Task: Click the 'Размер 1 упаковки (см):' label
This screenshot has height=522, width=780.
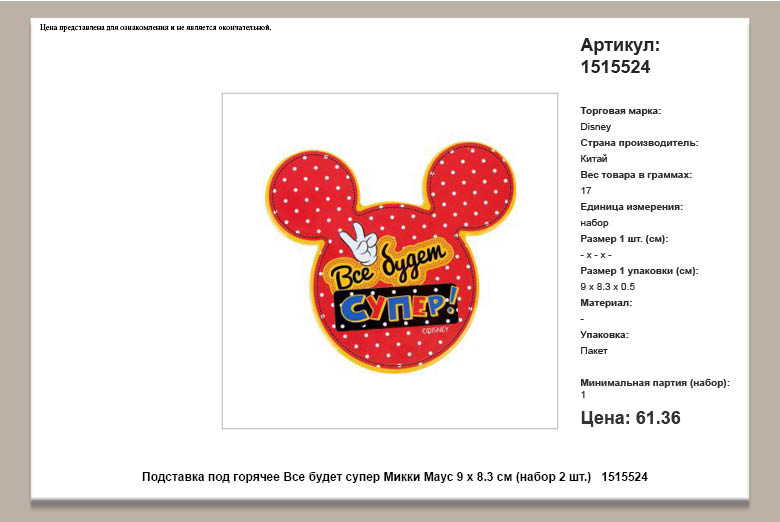Action: (639, 271)
